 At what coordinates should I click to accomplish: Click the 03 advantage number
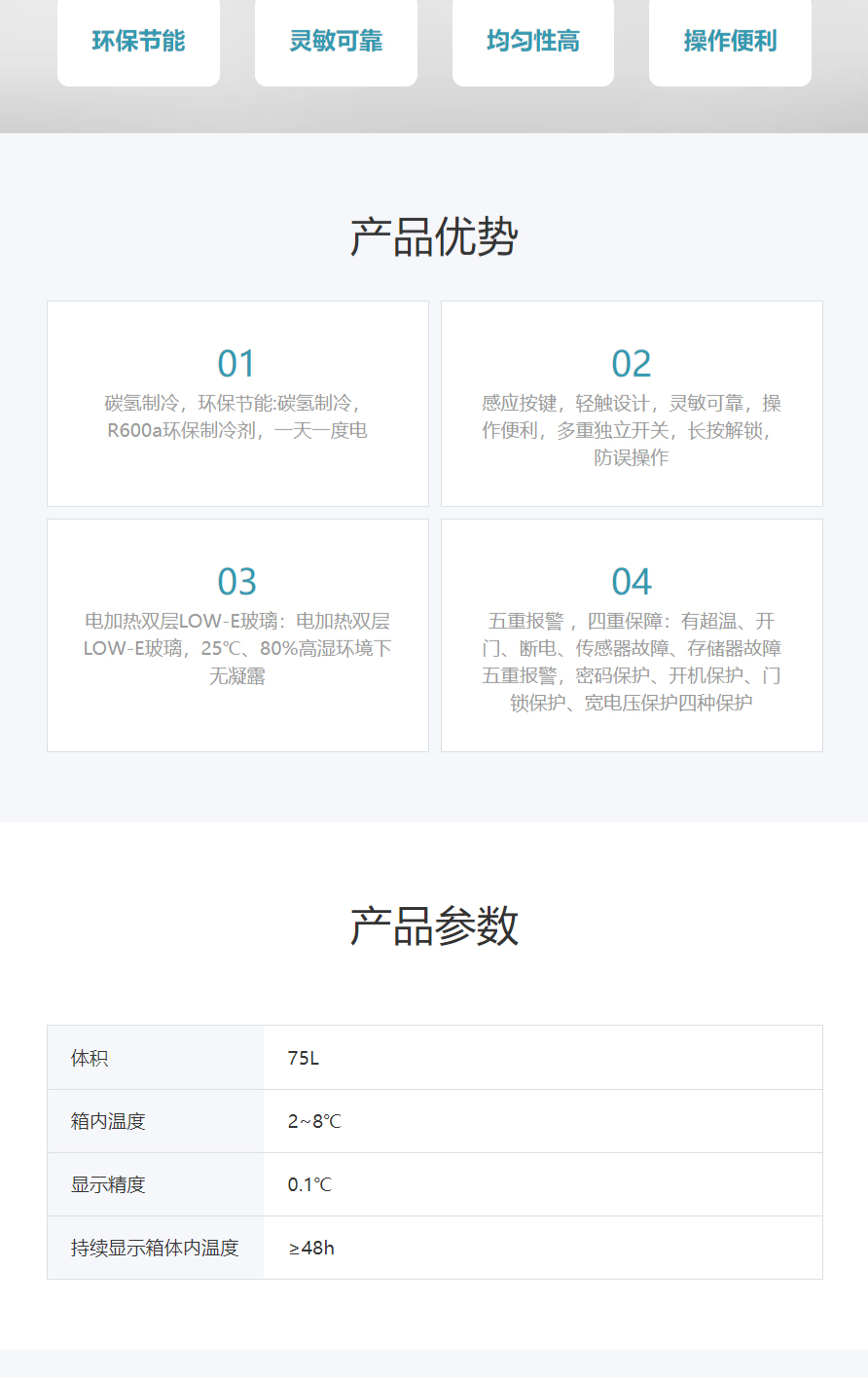click(x=237, y=582)
